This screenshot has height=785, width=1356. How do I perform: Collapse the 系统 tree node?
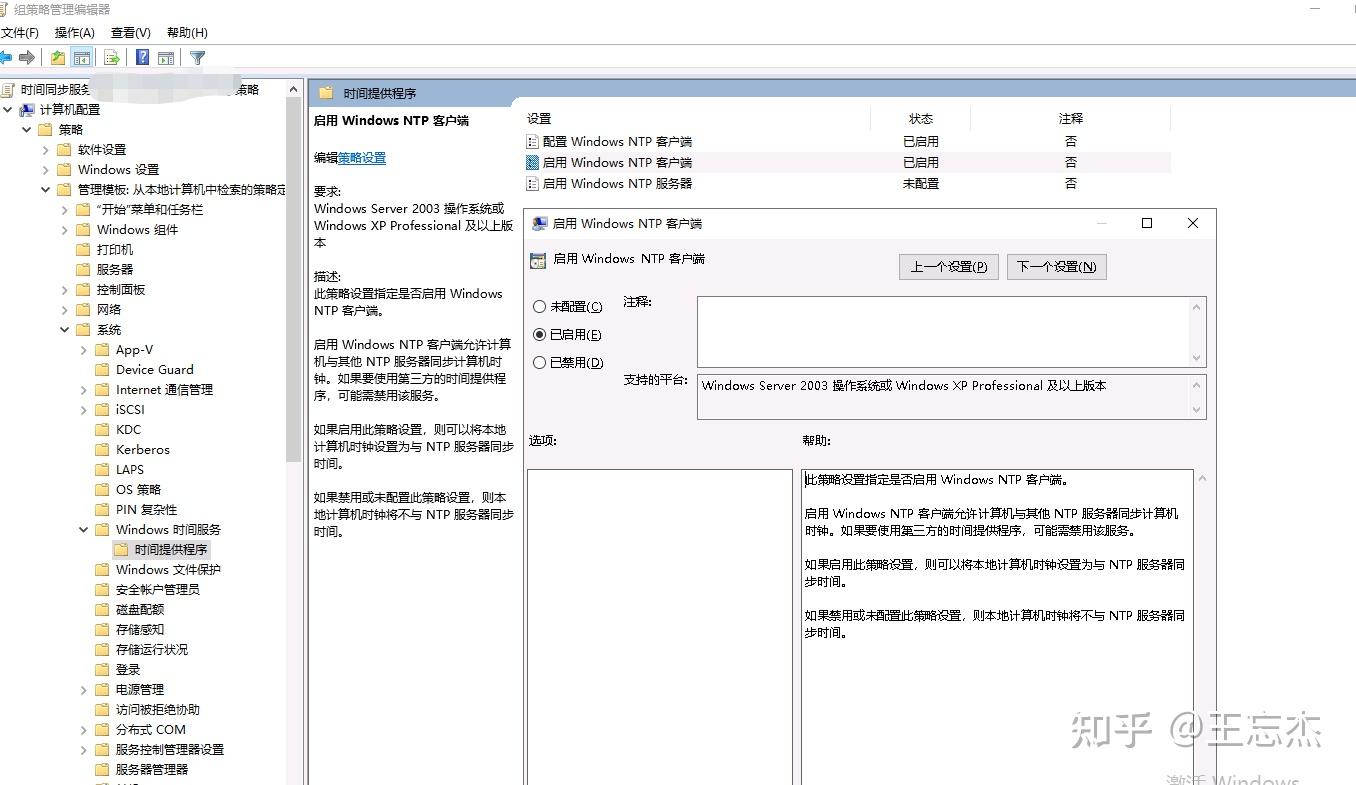[x=65, y=330]
